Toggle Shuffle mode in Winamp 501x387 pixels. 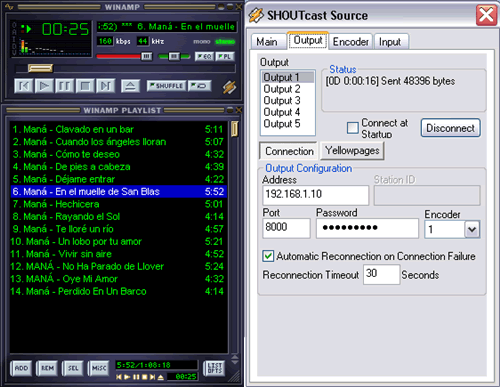pyautogui.click(x=166, y=86)
